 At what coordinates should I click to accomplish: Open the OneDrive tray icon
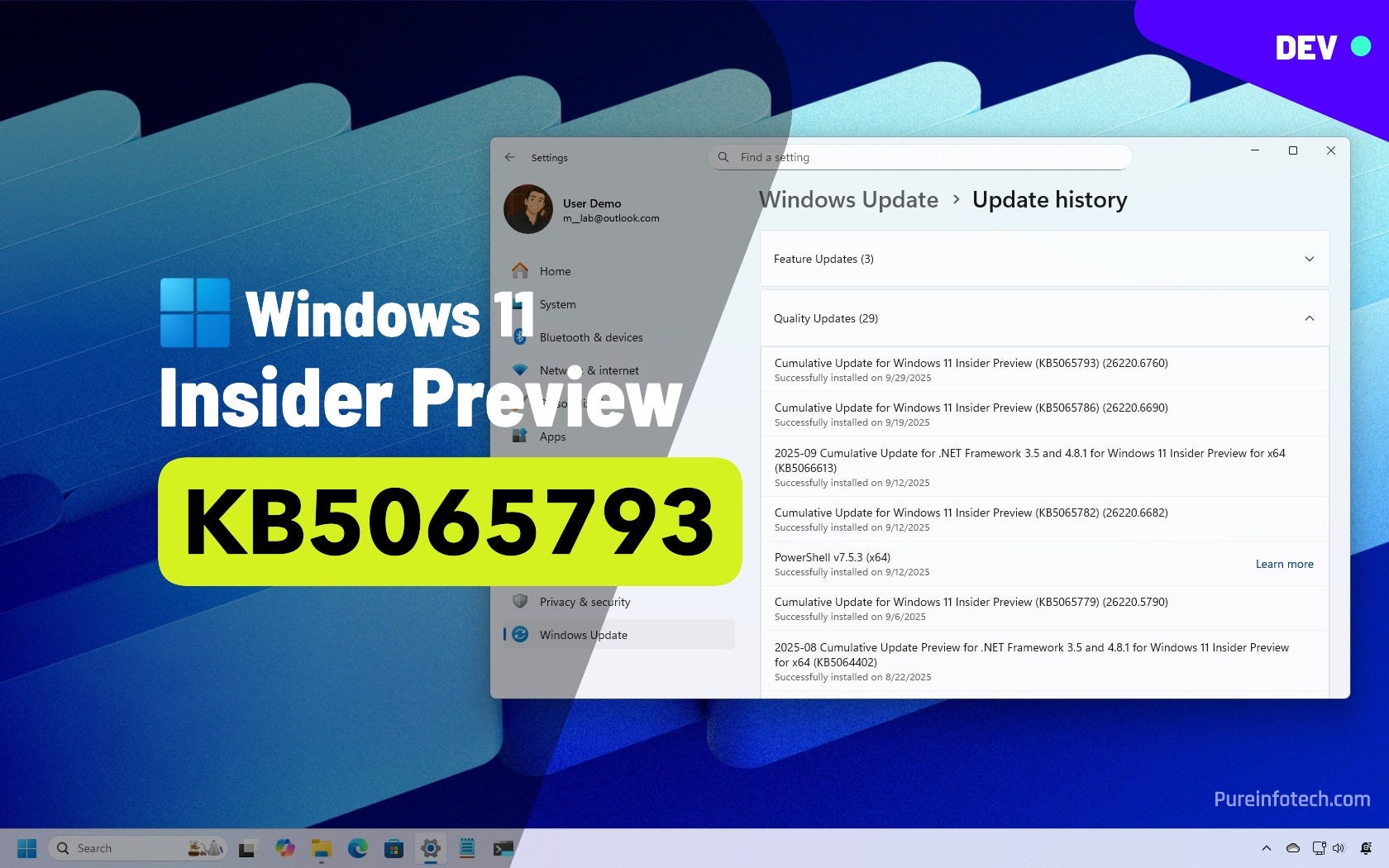point(1293,848)
